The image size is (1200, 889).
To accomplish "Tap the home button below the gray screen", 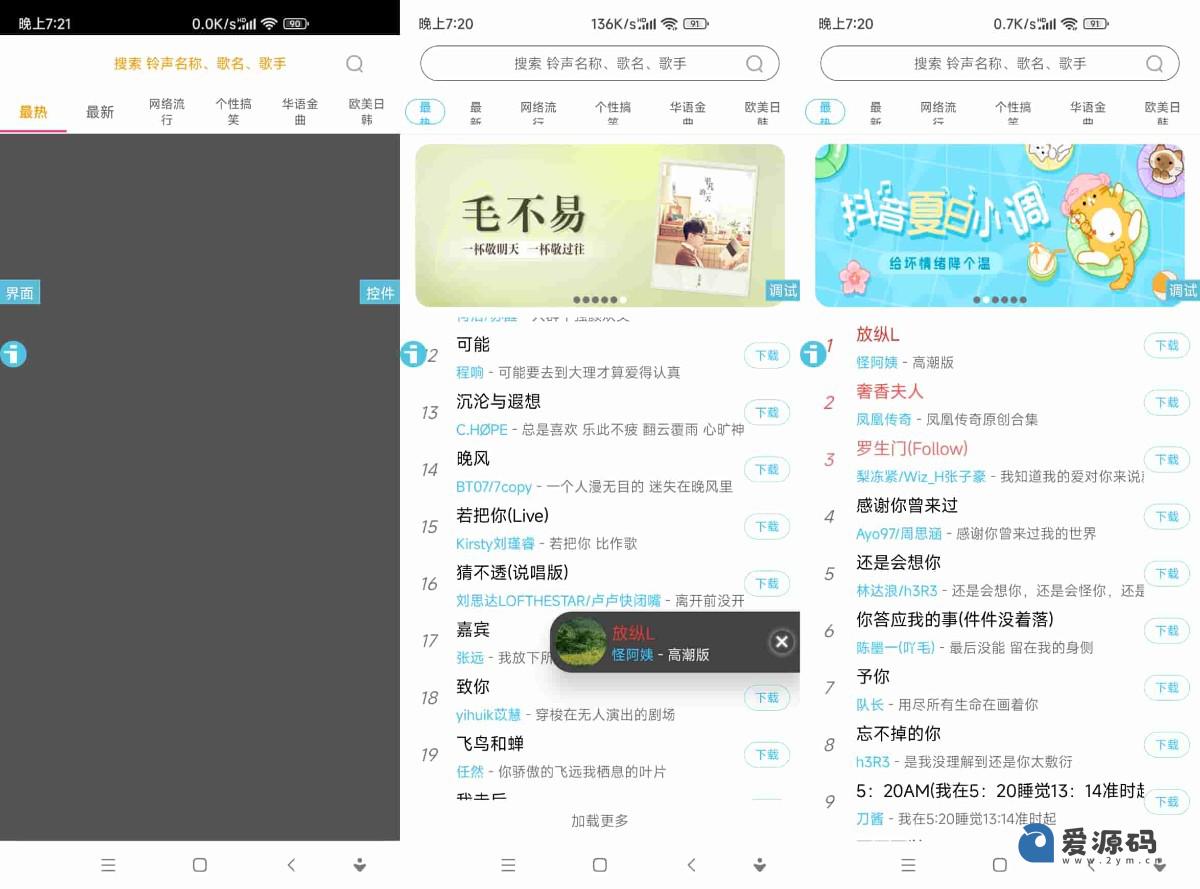I will [200, 865].
